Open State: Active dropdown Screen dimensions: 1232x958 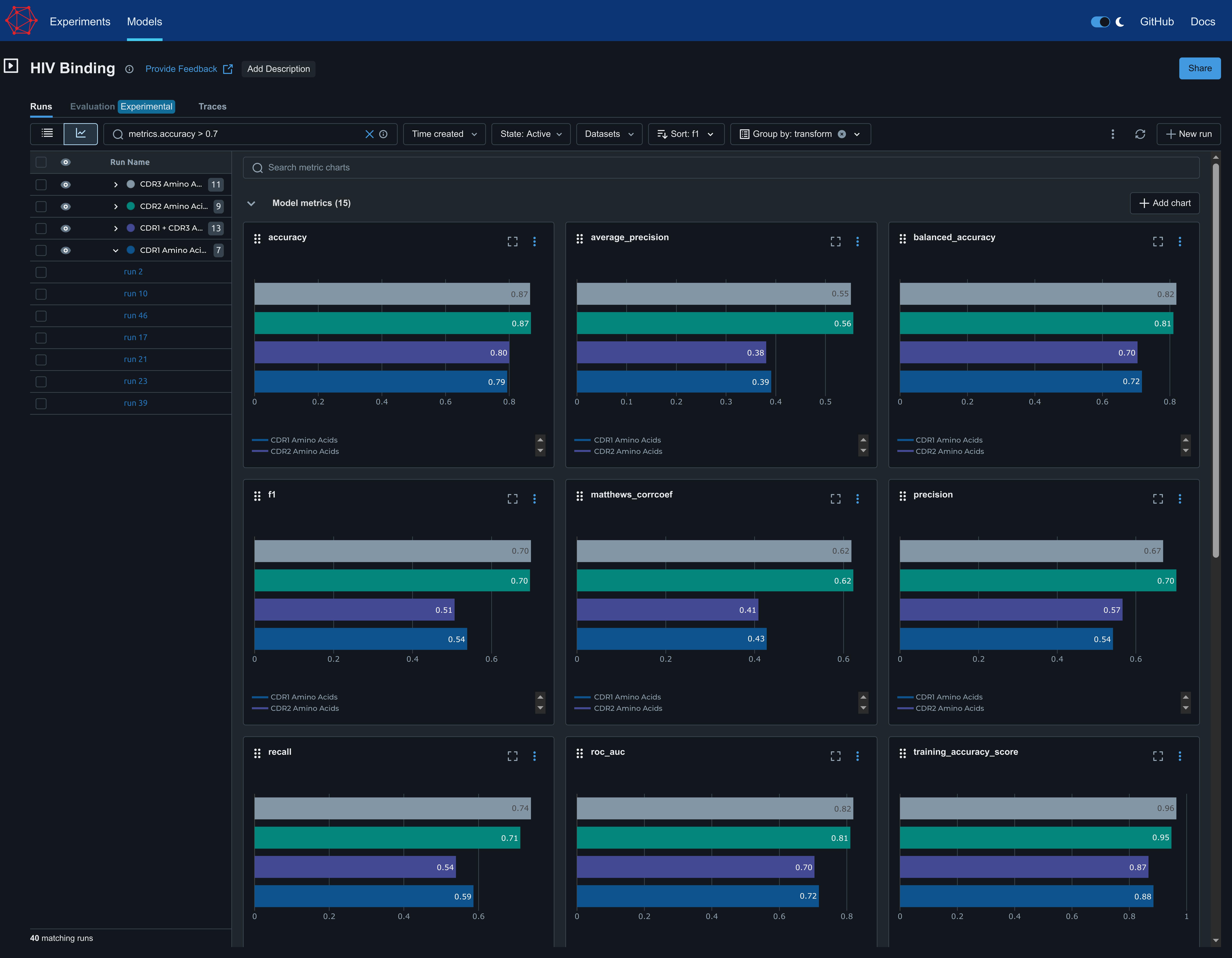(531, 134)
